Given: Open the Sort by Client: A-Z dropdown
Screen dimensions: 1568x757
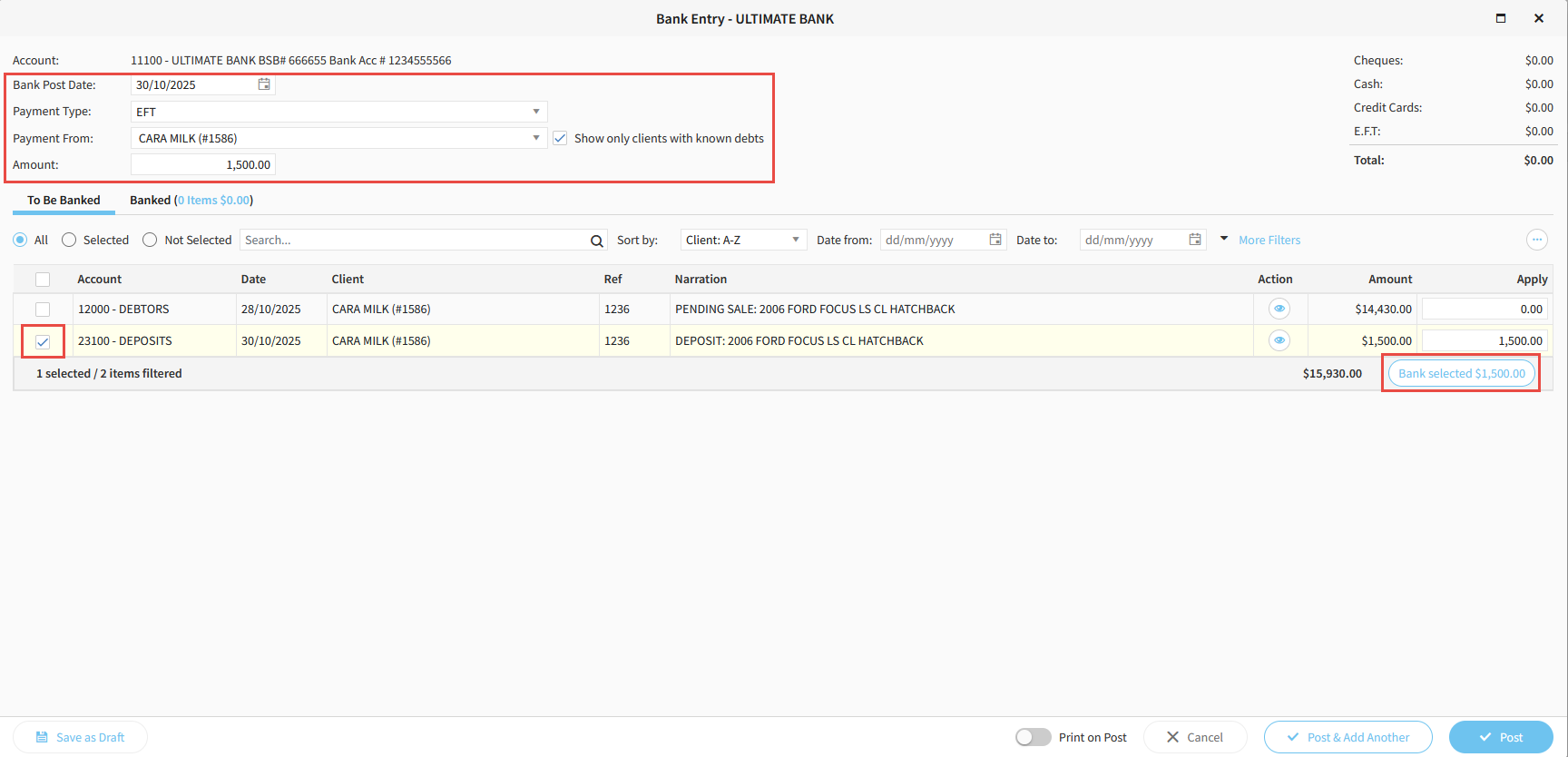Looking at the screenshot, I should pos(742,240).
